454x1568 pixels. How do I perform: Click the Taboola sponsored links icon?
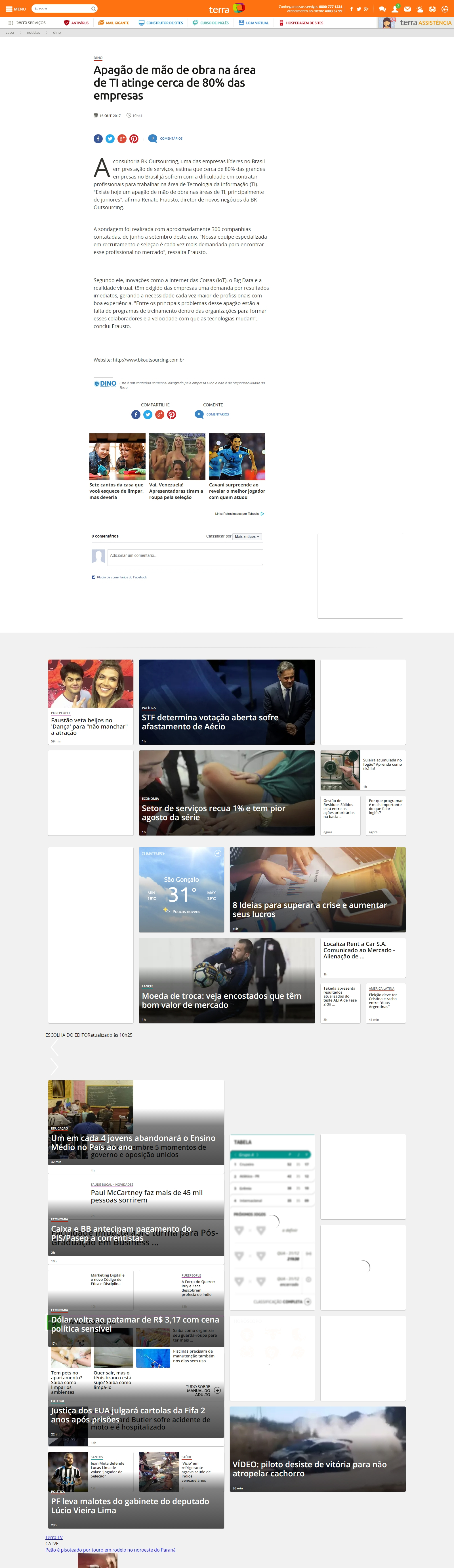click(262, 514)
